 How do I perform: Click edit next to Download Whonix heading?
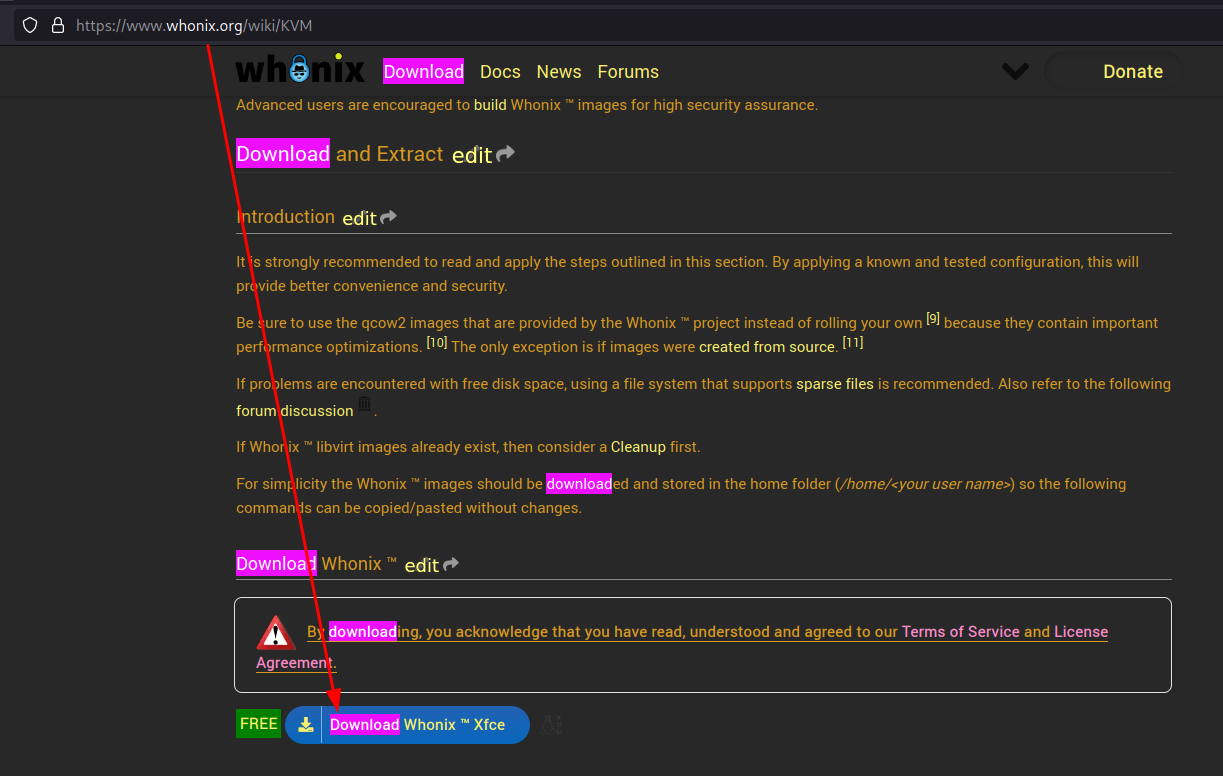click(422, 565)
